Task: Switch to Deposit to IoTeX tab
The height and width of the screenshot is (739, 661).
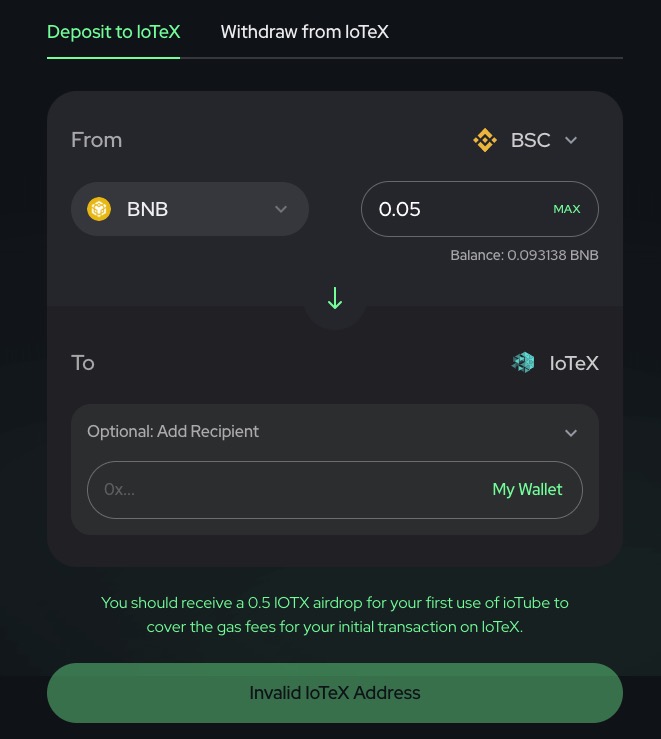Action: tap(113, 32)
